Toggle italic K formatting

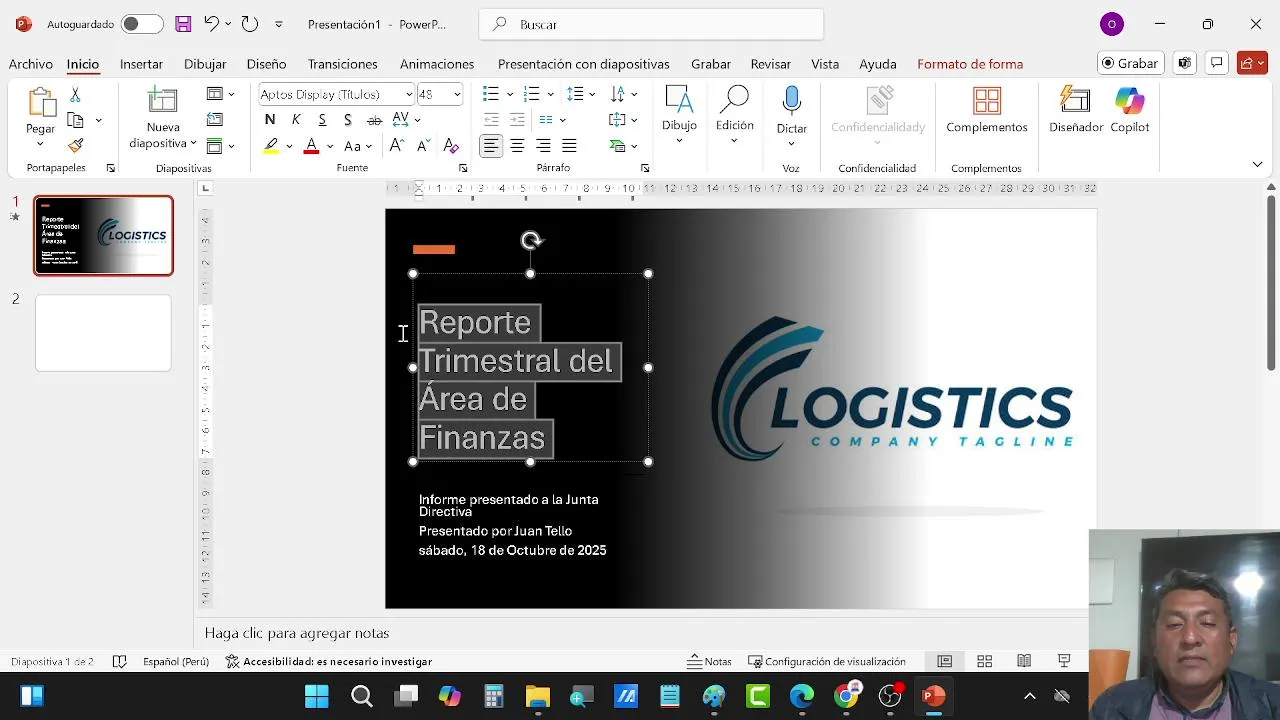pyautogui.click(x=296, y=120)
